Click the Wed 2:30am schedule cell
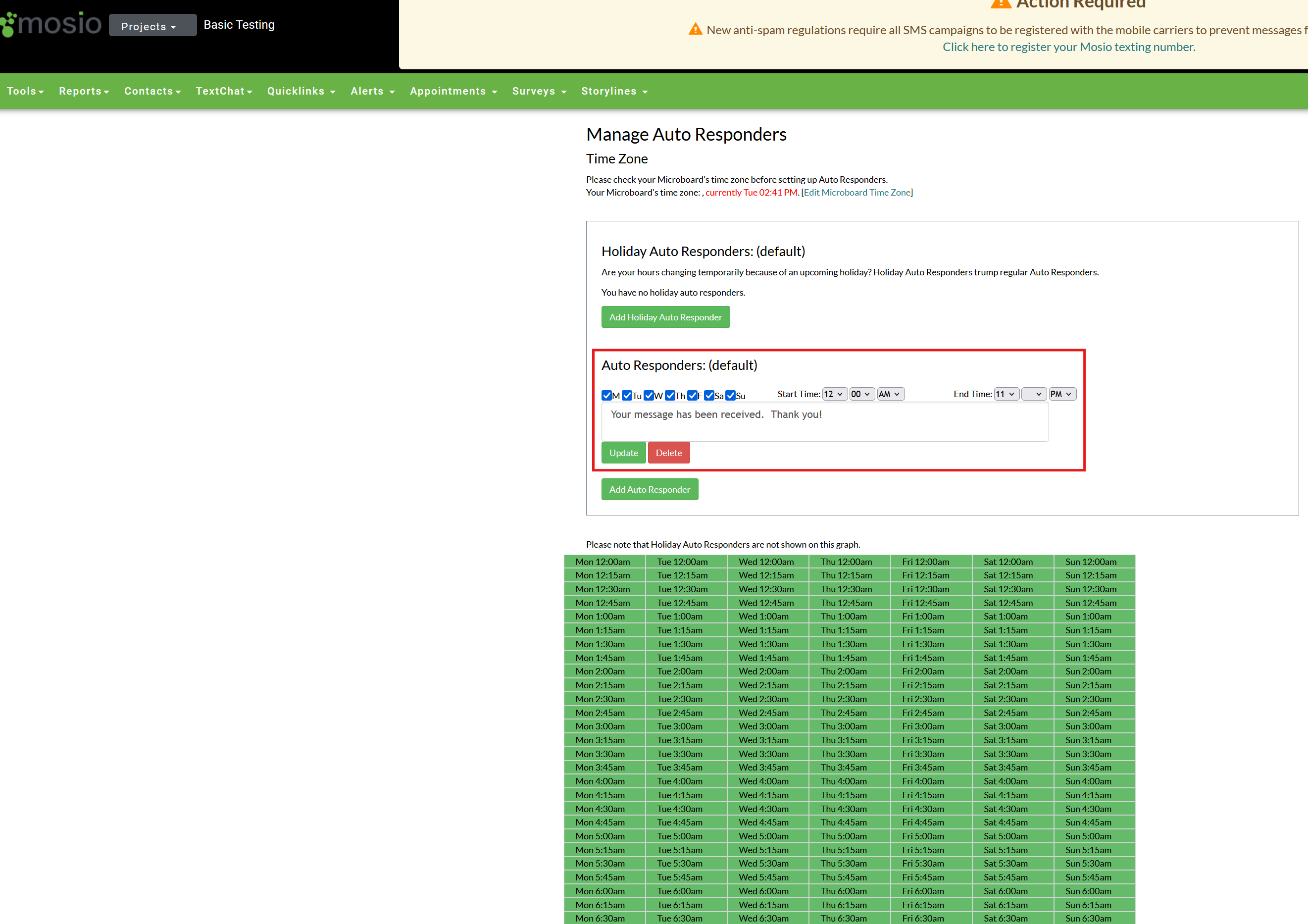 (x=768, y=699)
